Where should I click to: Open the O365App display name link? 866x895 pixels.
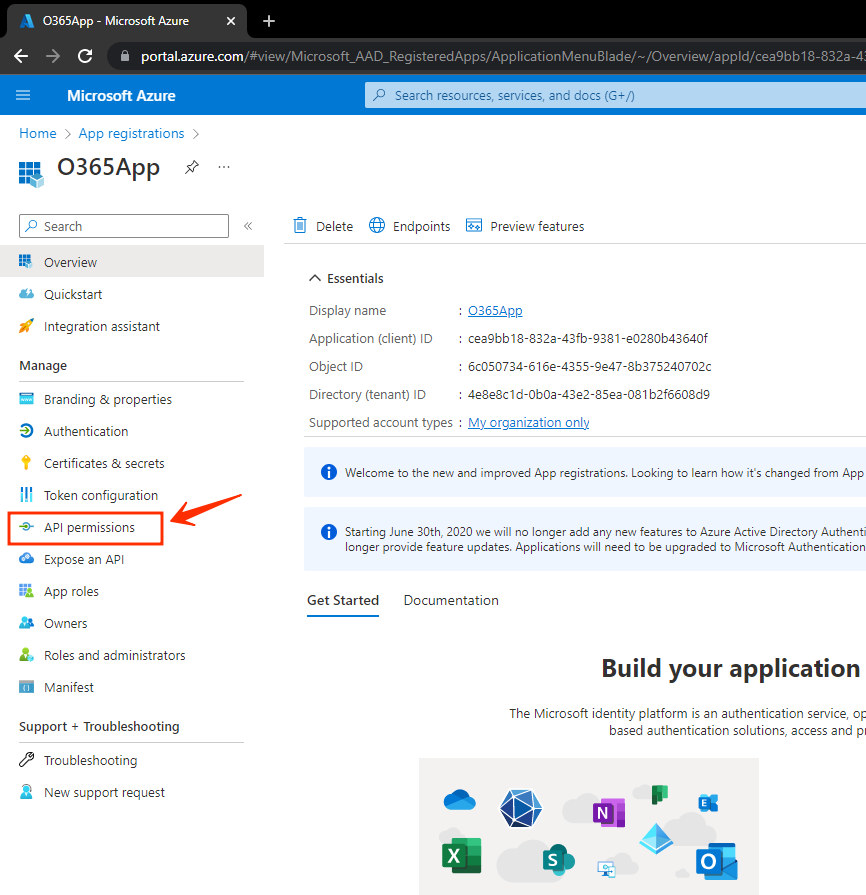coord(495,310)
